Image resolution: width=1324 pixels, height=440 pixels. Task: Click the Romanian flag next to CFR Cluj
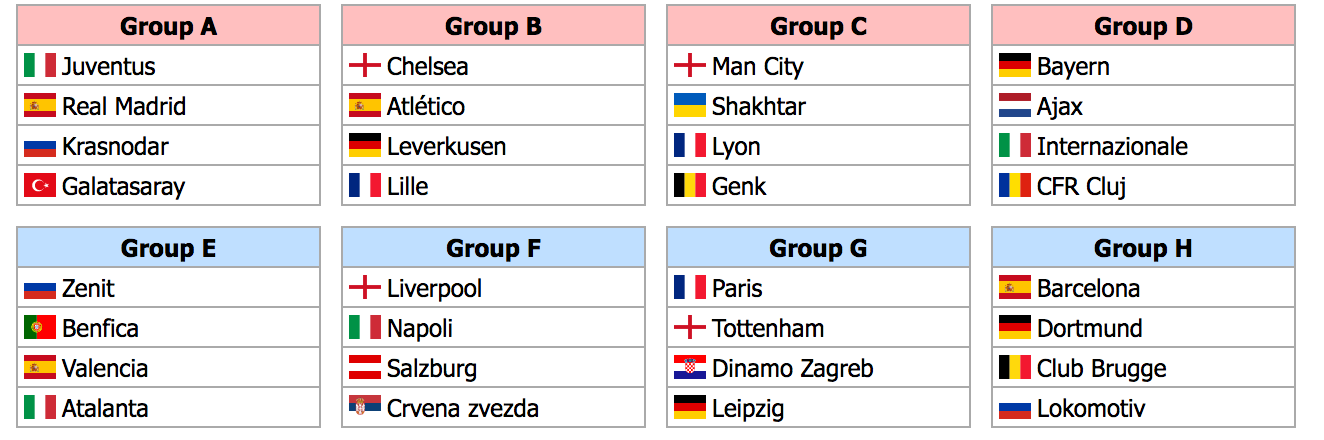point(1015,186)
